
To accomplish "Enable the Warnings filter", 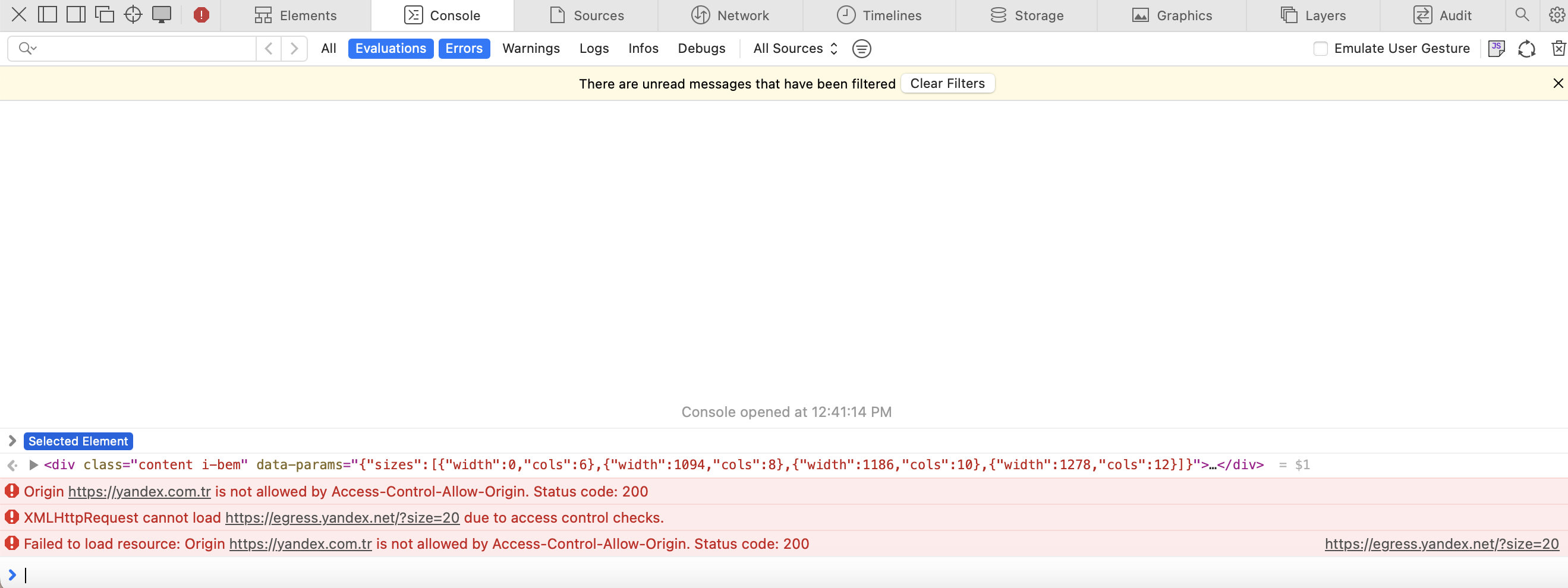I will click(x=530, y=49).
